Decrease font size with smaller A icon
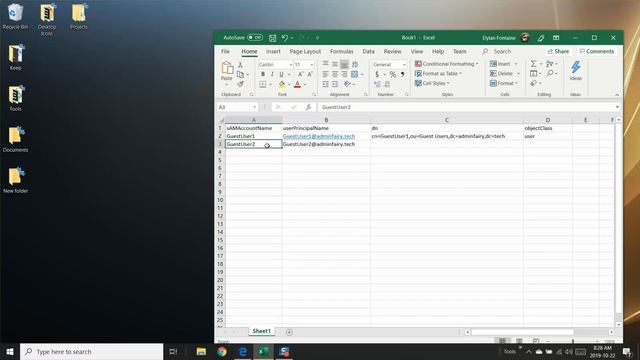Image resolution: width=640 pixels, height=360 pixels. pyautogui.click(x=310, y=74)
